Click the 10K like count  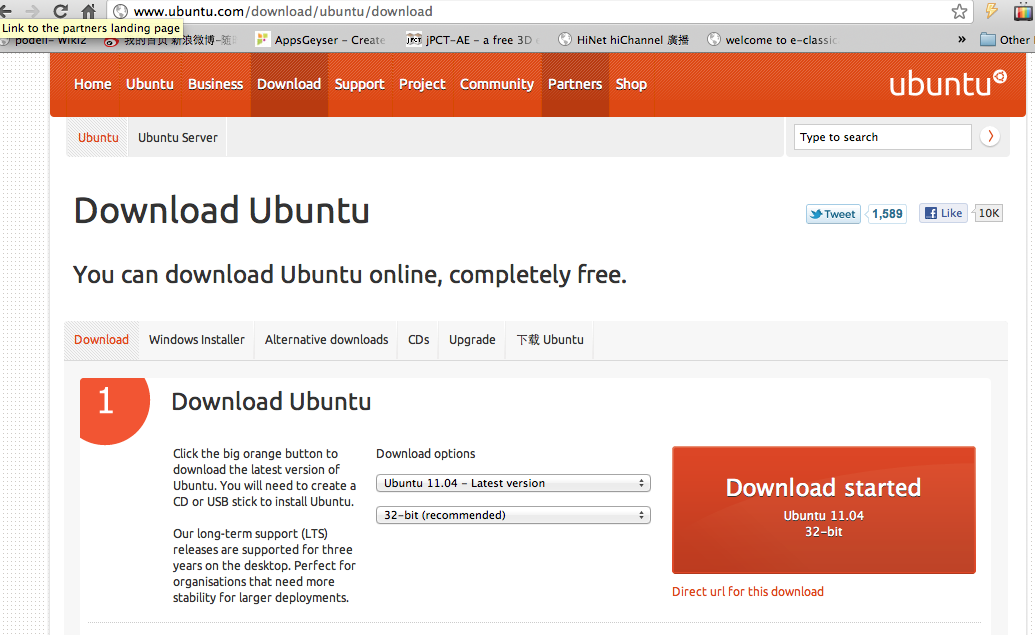pos(988,213)
